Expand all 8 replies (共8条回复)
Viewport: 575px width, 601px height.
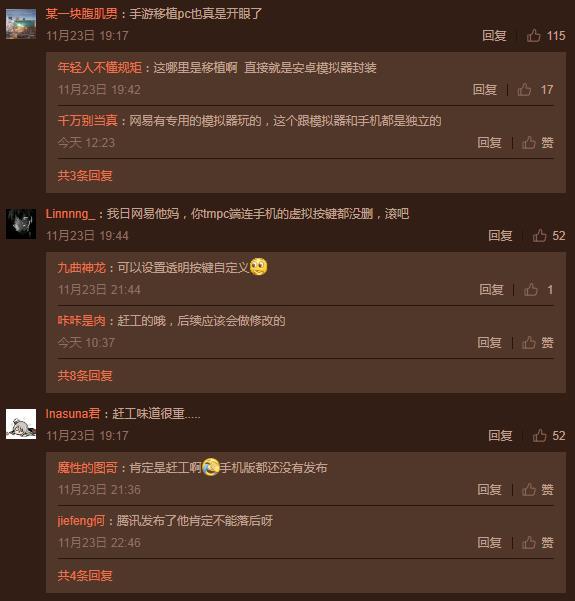click(85, 375)
